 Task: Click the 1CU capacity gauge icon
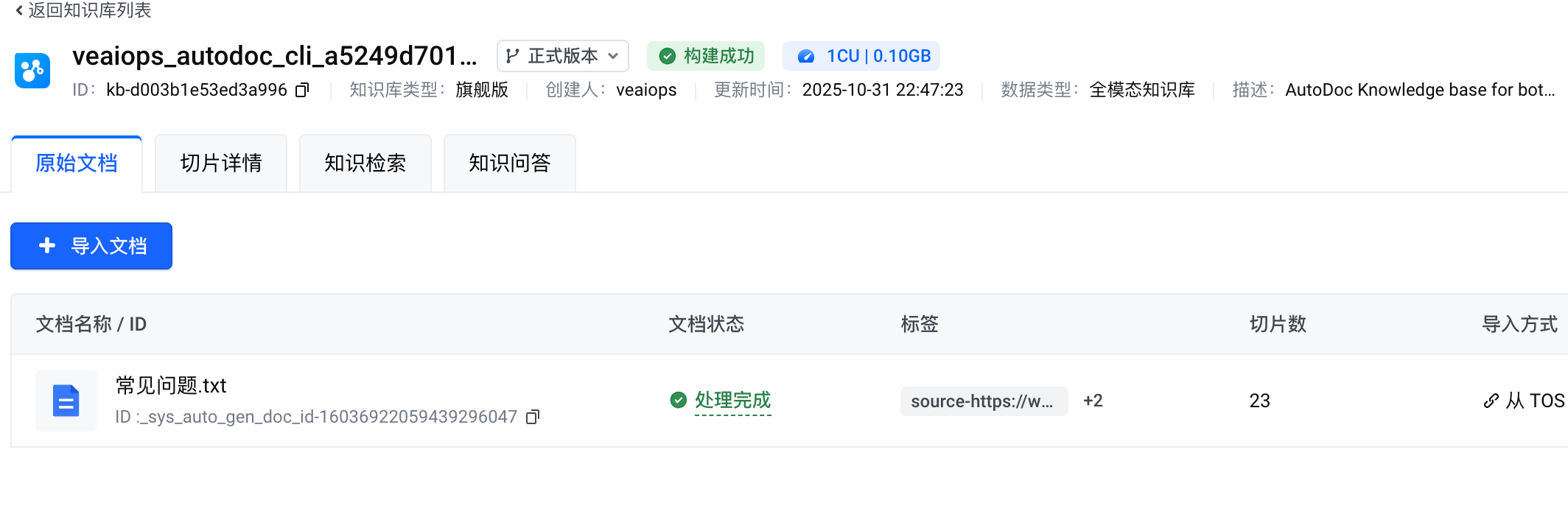[806, 57]
